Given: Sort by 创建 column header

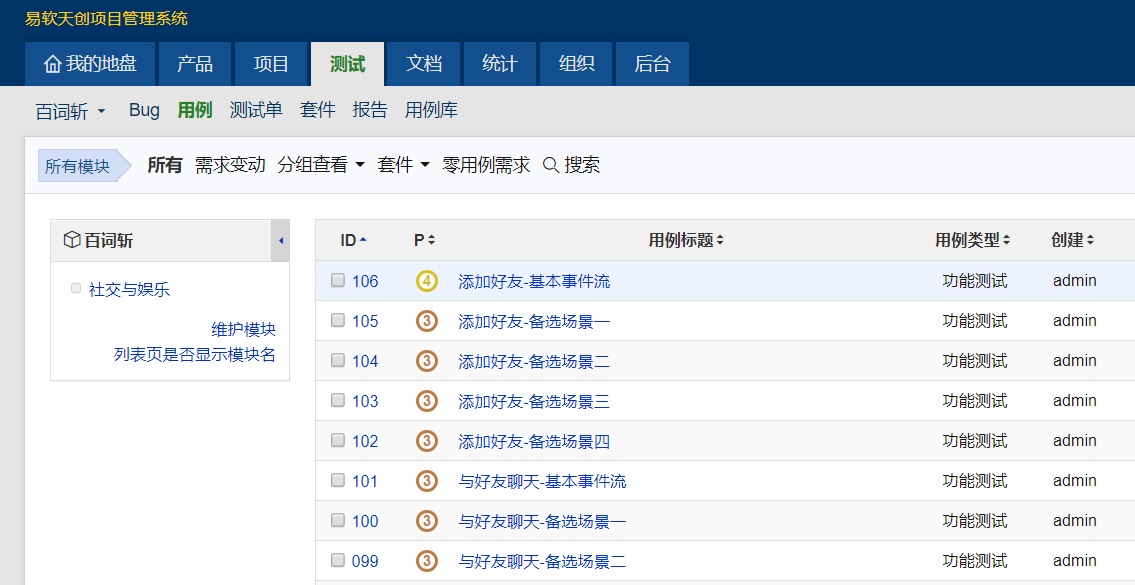Looking at the screenshot, I should tap(1072, 240).
